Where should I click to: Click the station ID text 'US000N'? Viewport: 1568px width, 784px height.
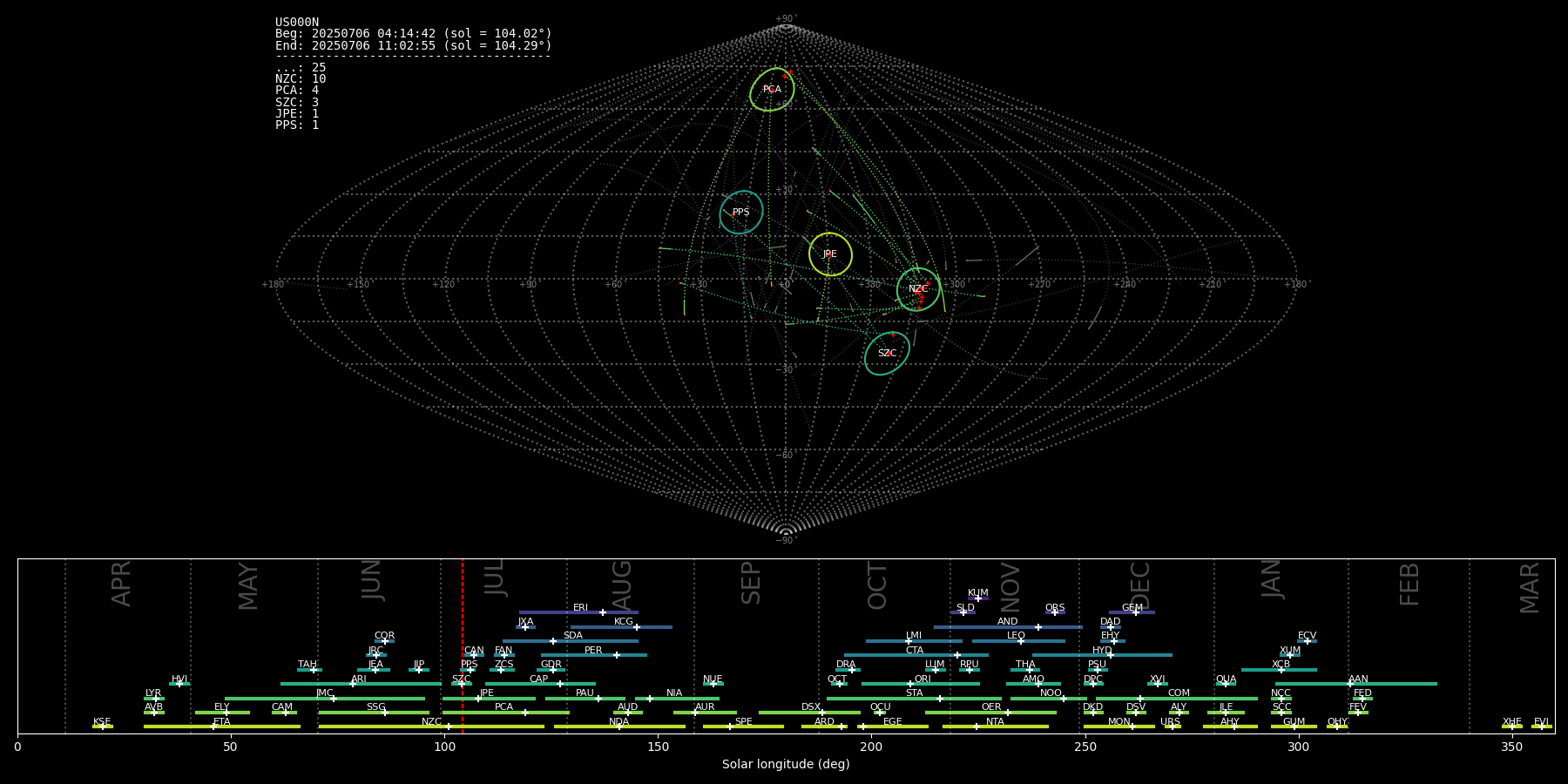(x=297, y=23)
